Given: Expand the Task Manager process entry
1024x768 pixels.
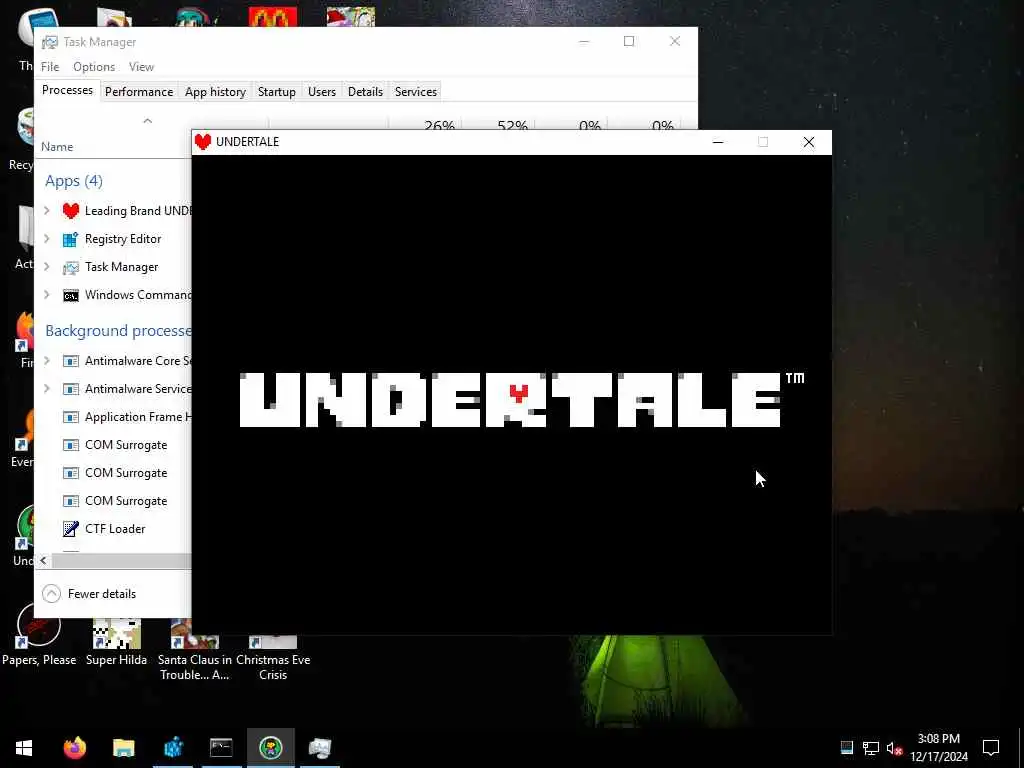Looking at the screenshot, I should pos(47,267).
